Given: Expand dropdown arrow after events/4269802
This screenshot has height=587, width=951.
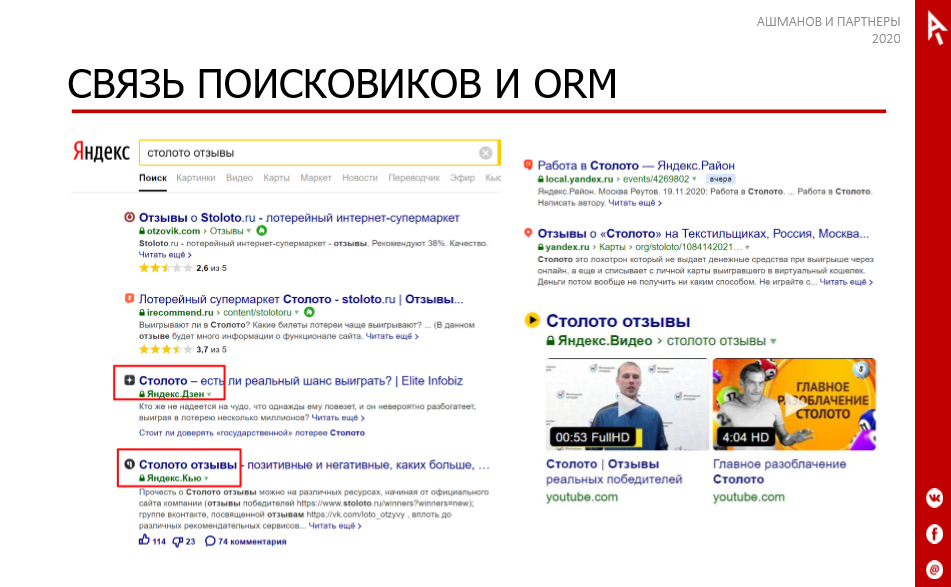Looking at the screenshot, I should click(694, 179).
